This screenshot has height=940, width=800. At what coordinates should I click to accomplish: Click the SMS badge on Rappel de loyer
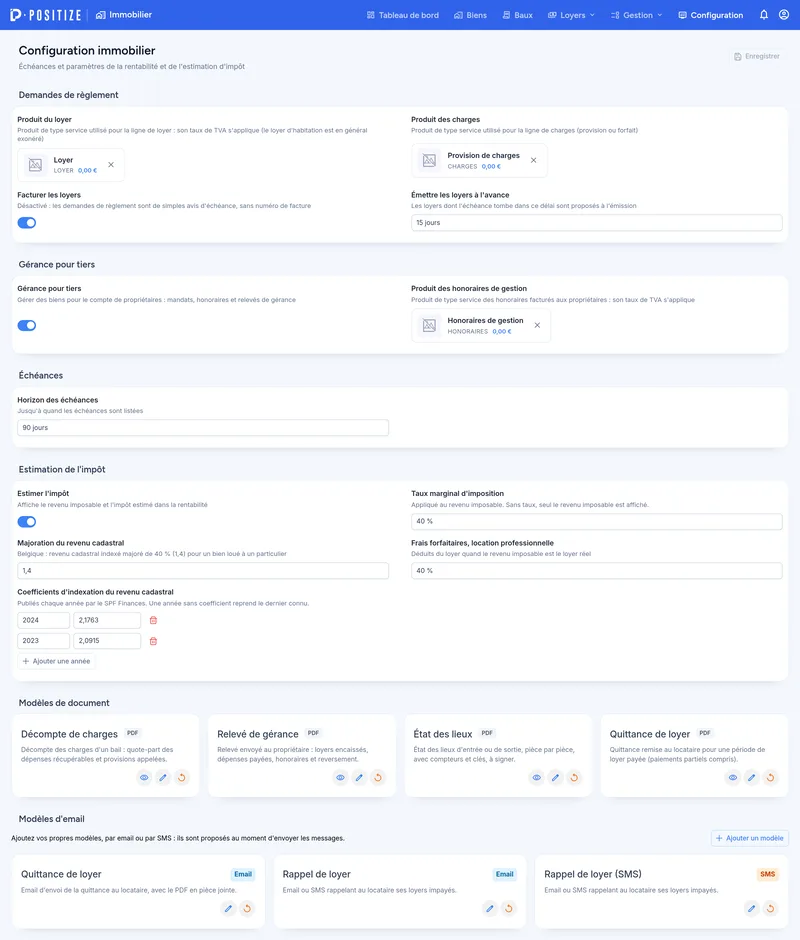[768, 875]
